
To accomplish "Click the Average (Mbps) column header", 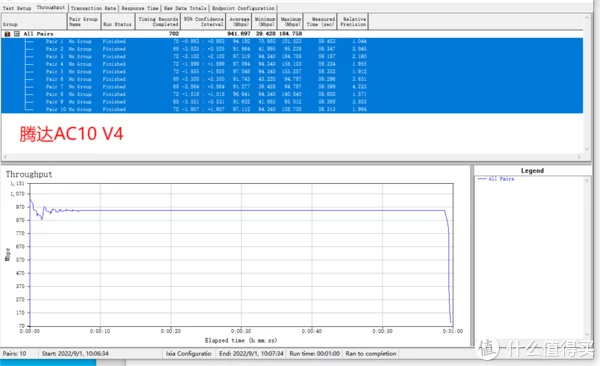I will coord(239,21).
